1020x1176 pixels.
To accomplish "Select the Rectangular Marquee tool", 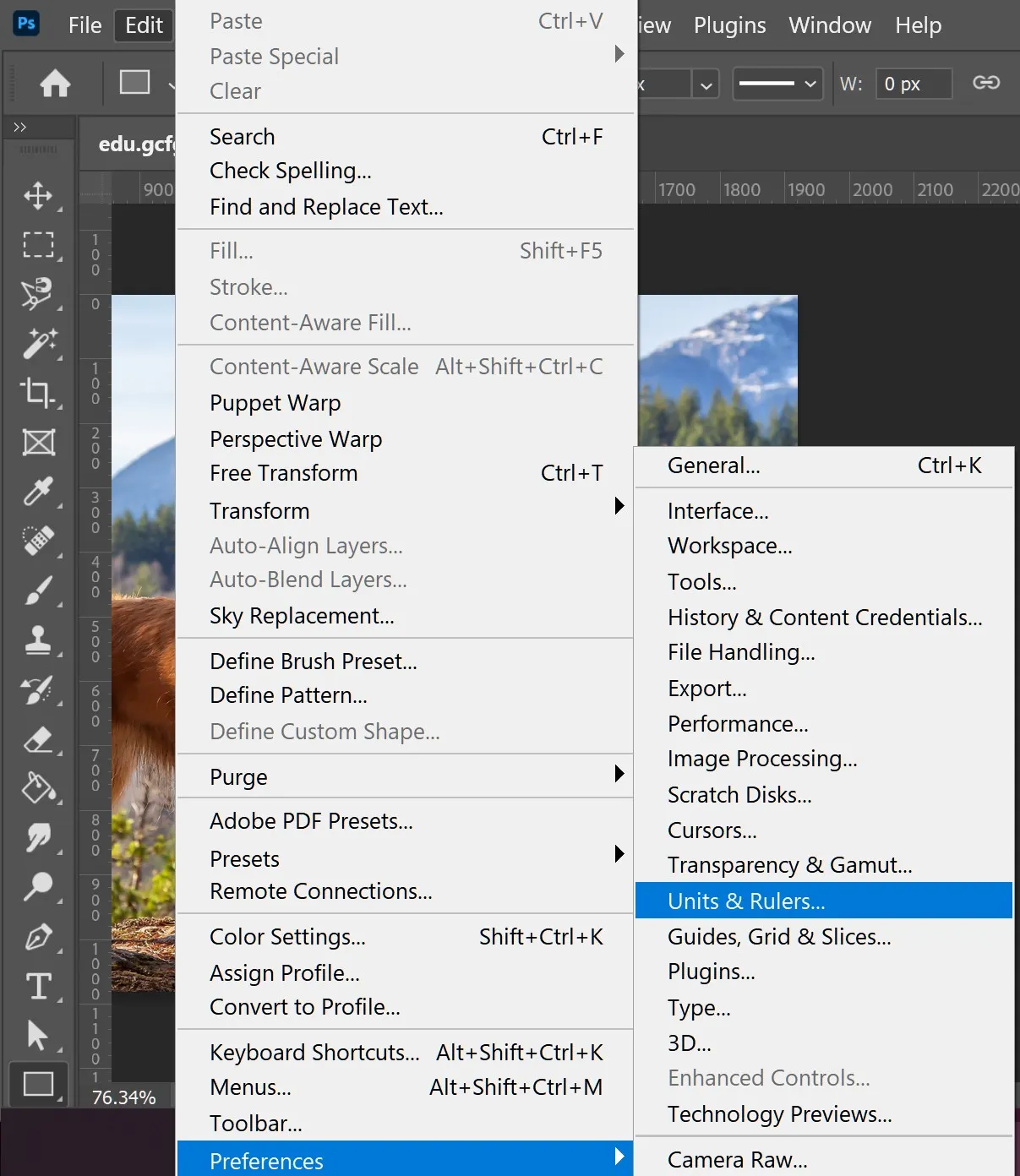I will point(38,245).
